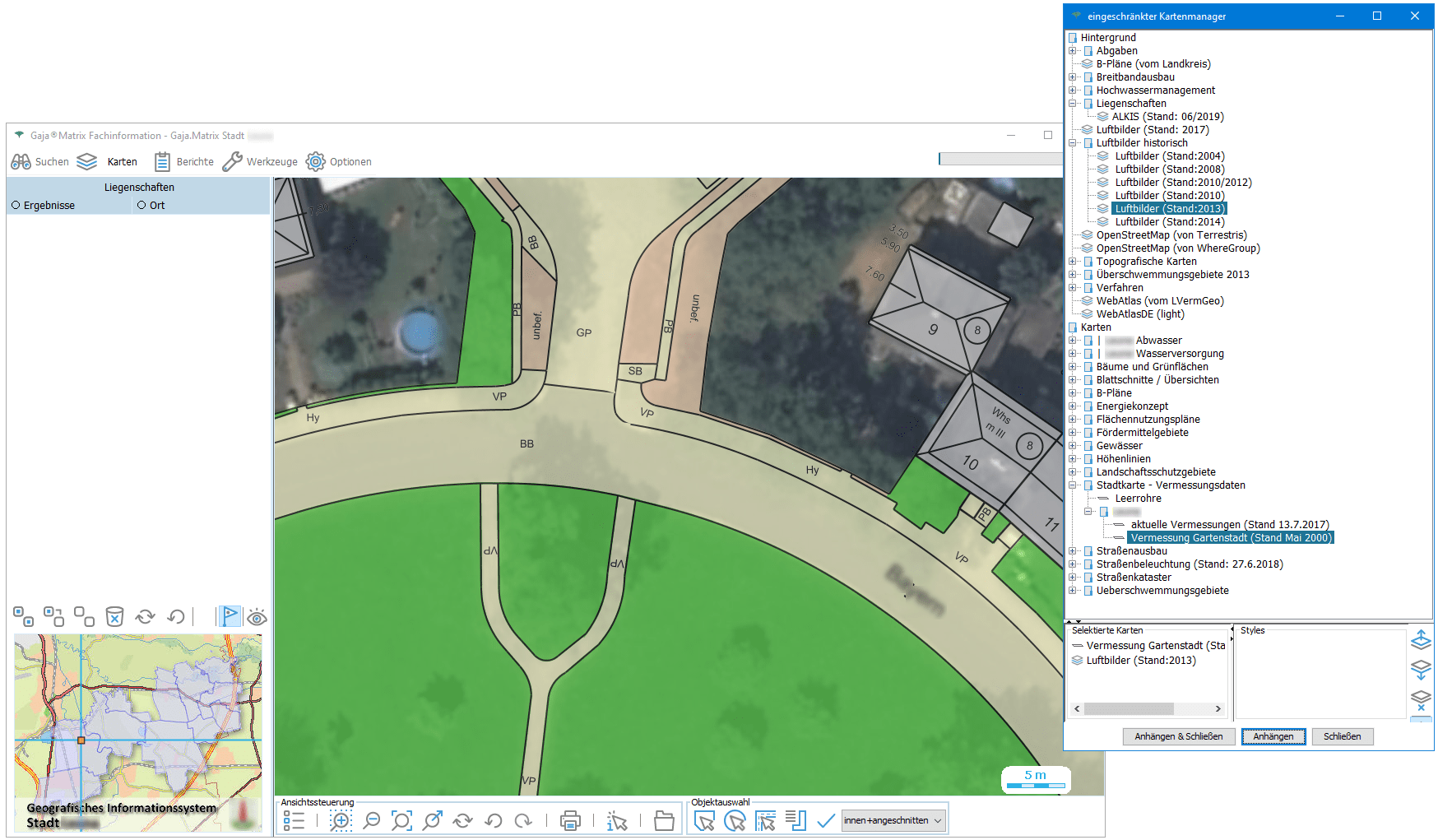This screenshot has width=1438, height=840.
Task: Expand the Topografische Karten tree node
Action: (1073, 262)
